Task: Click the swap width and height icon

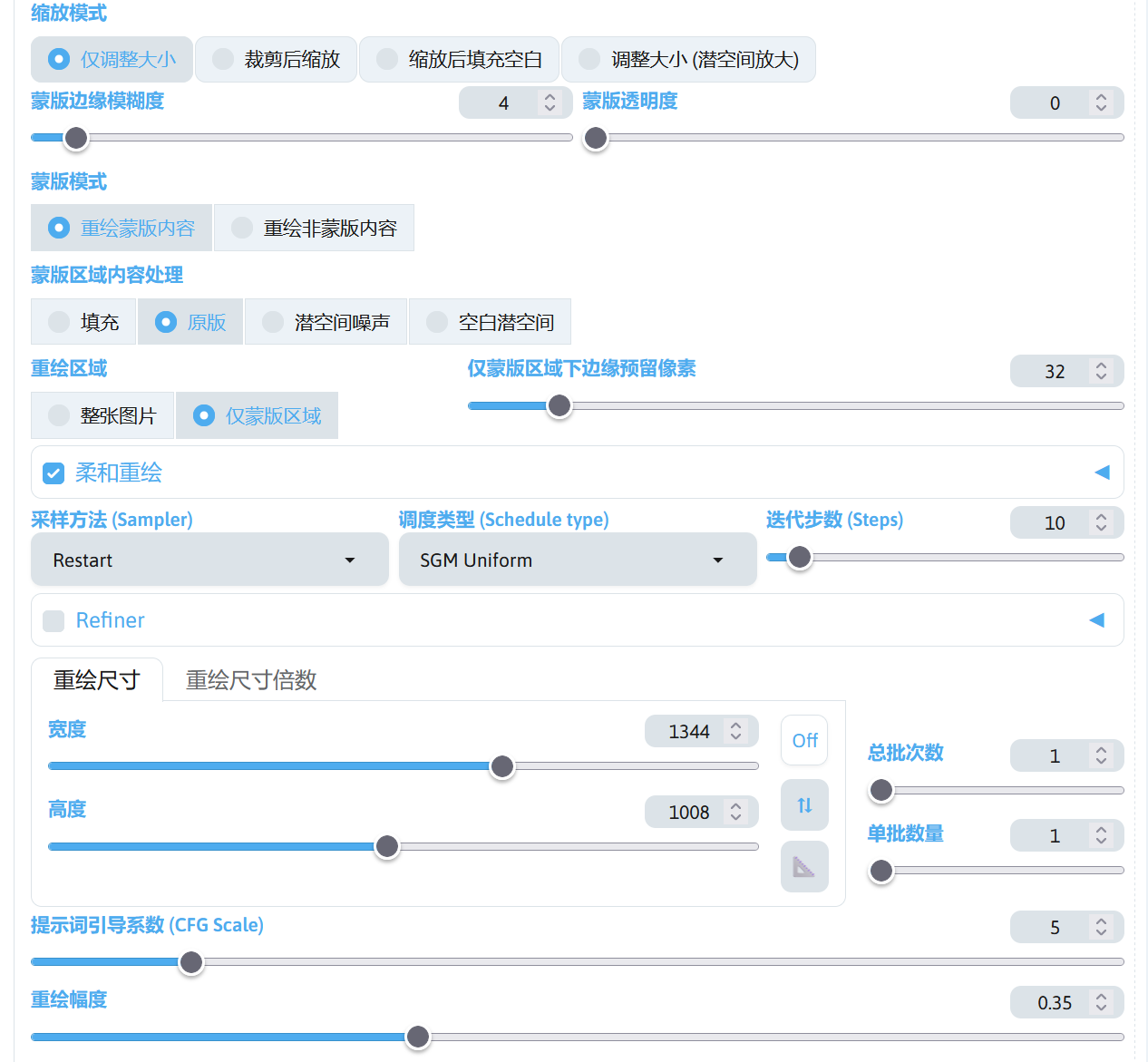Action: (x=804, y=805)
